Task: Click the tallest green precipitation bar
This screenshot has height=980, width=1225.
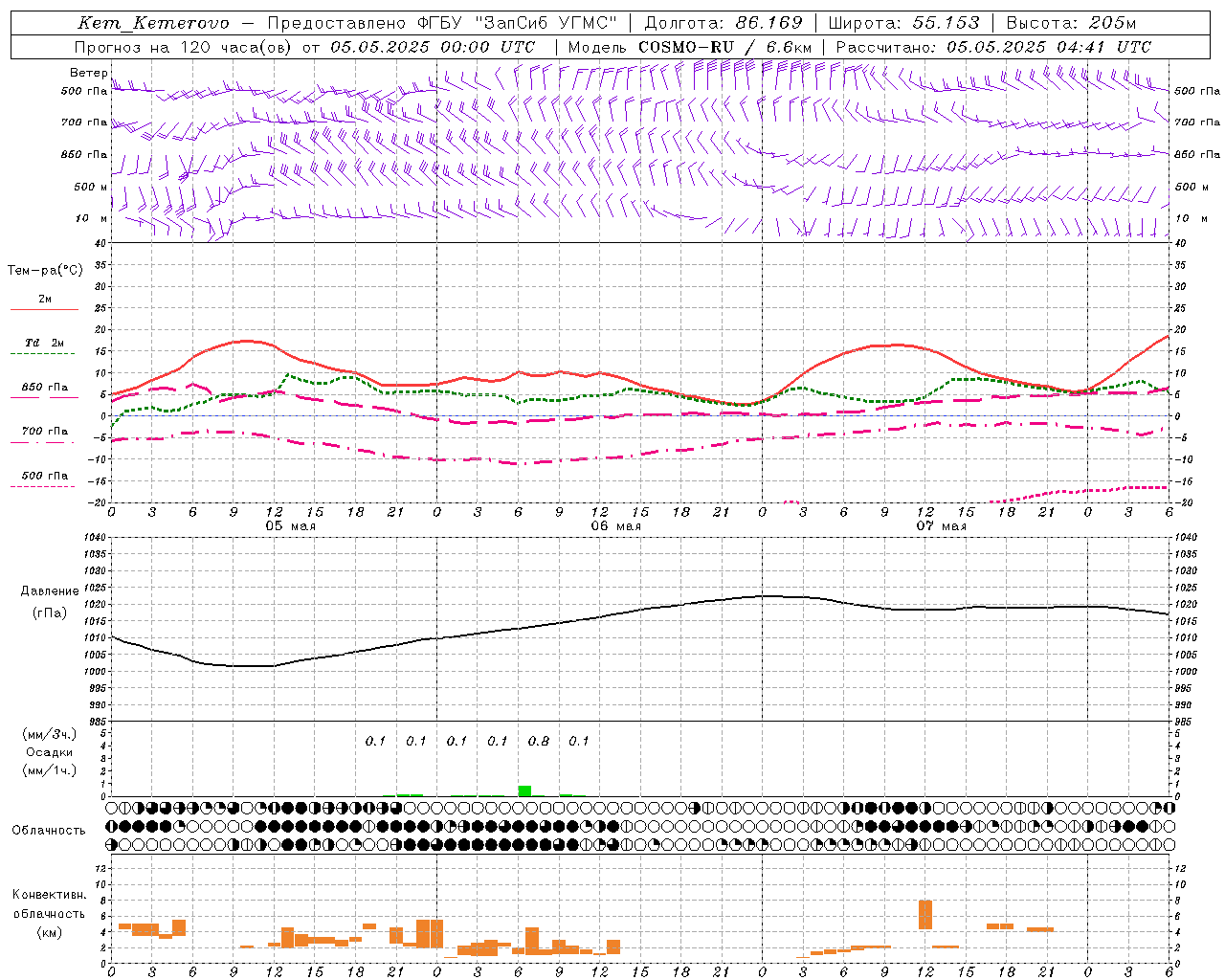Action: 524,791
